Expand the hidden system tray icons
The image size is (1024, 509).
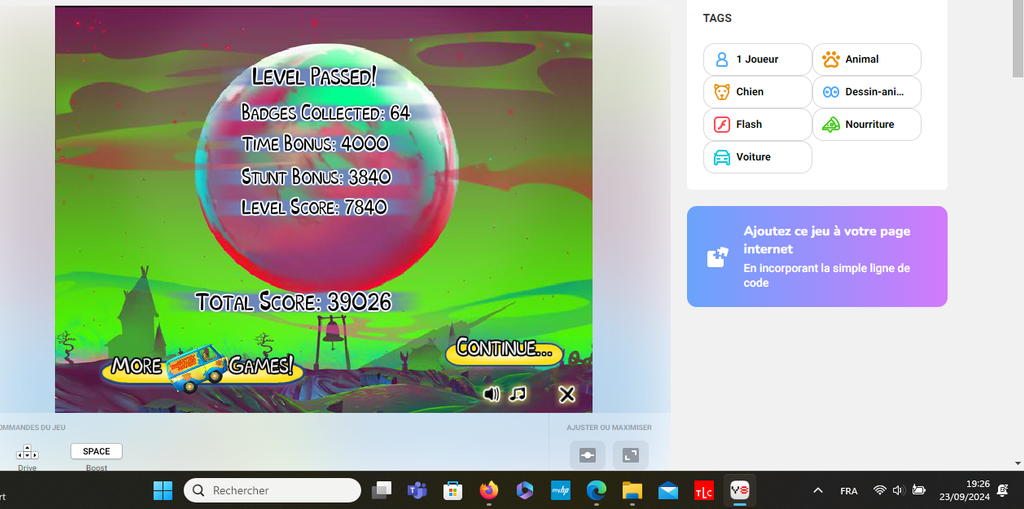818,490
